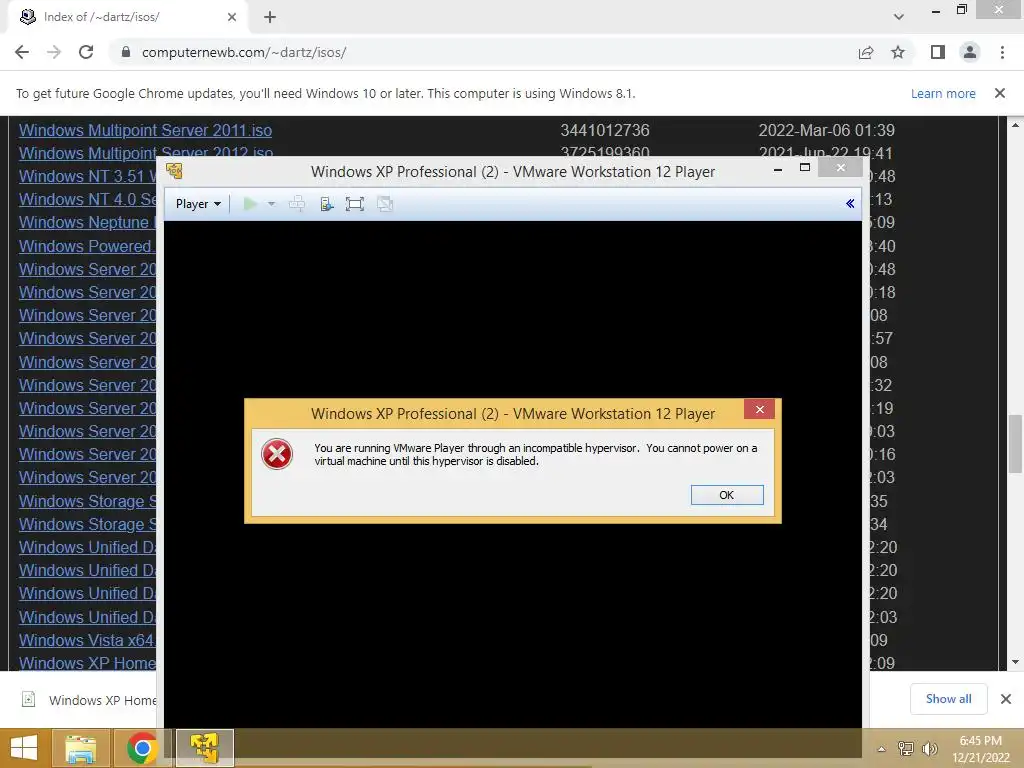Open a new Chrome tab

pyautogui.click(x=270, y=17)
